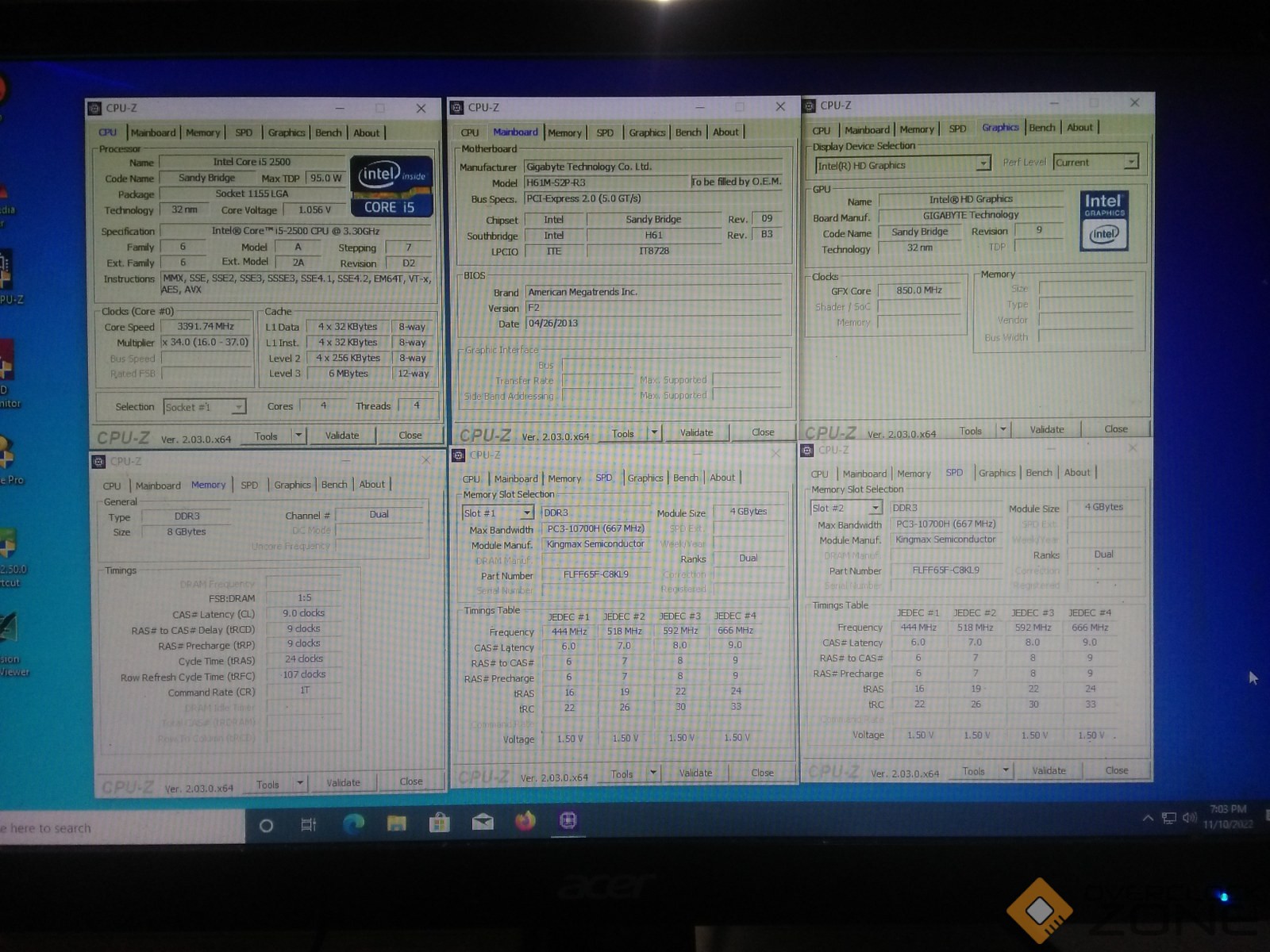Open network status tray icon
The width and height of the screenshot is (1270, 952).
click(1169, 818)
